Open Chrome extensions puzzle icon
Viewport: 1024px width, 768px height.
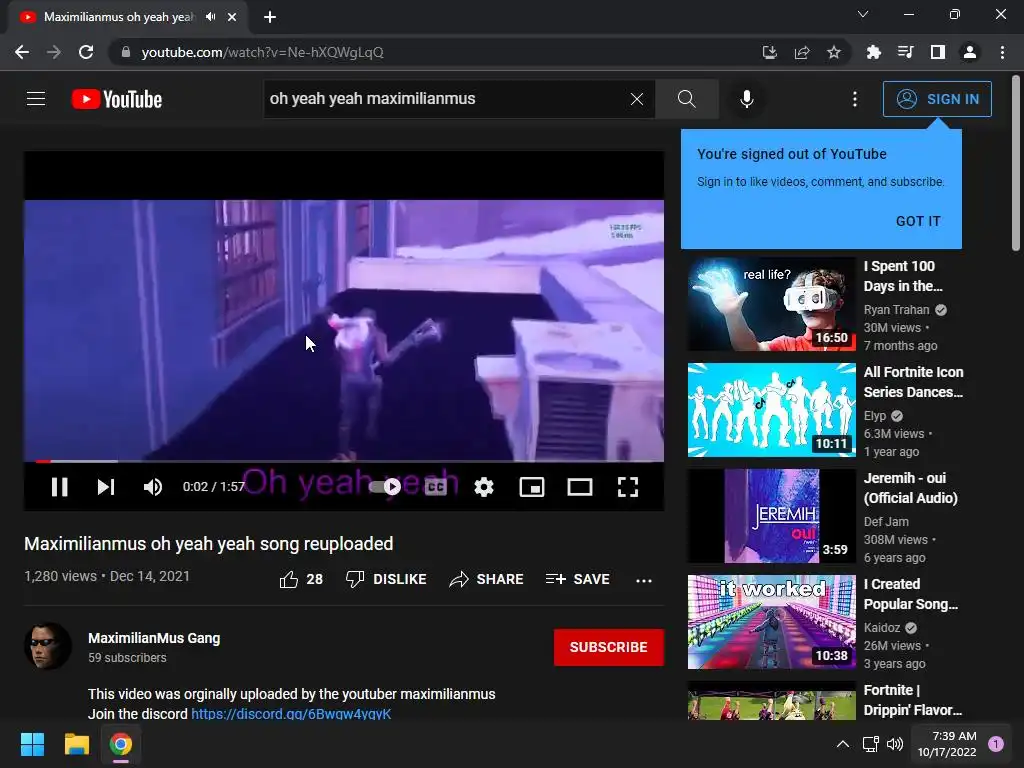[x=873, y=52]
